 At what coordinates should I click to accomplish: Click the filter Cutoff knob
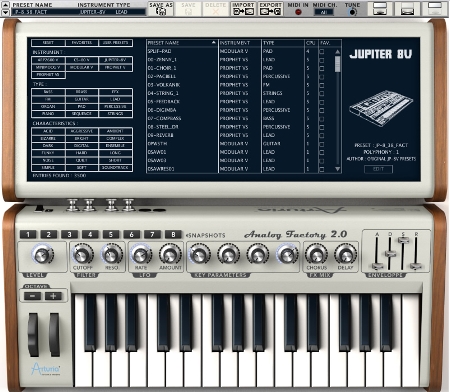82,255
